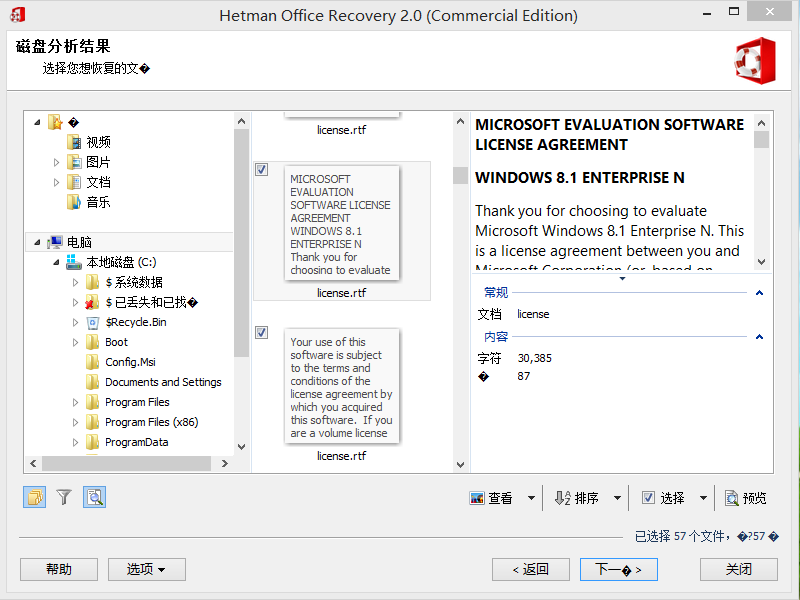This screenshot has width=800, height=600.
Task: Click the 下一步 next button
Action: point(618,569)
